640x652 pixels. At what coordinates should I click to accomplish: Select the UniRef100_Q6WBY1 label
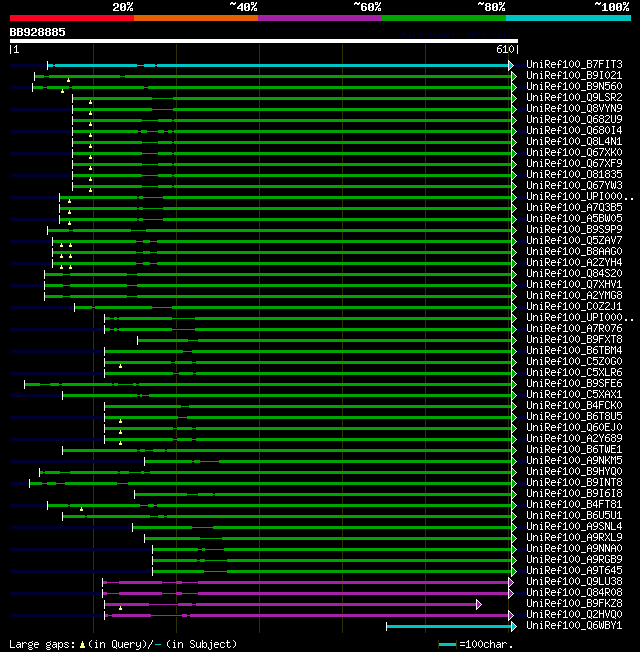click(x=574, y=626)
